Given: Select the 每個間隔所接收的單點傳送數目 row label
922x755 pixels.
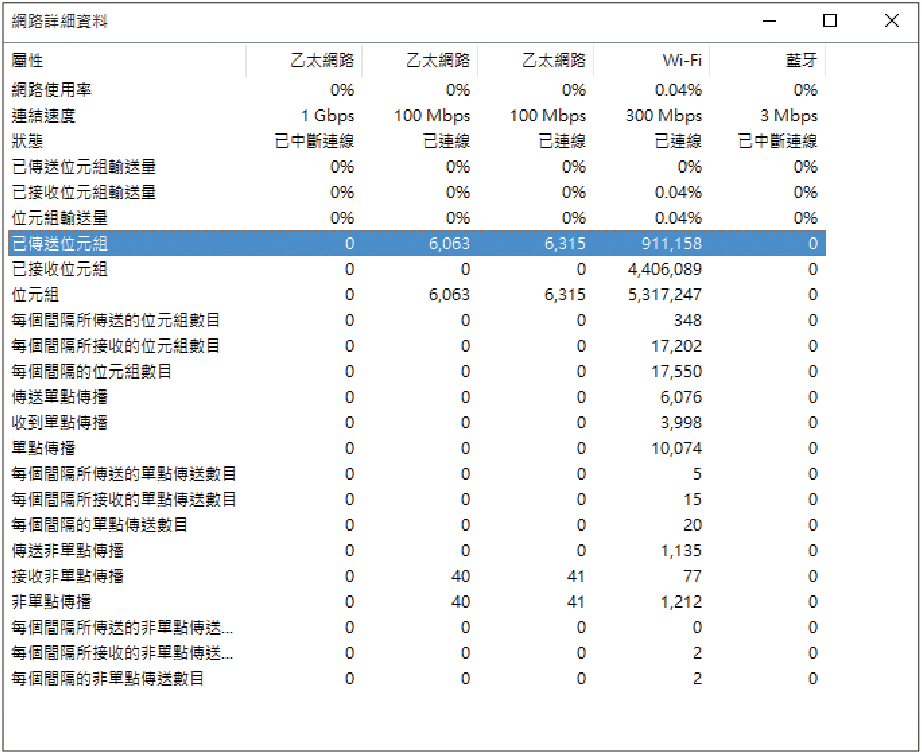Looking at the screenshot, I should (x=123, y=499).
